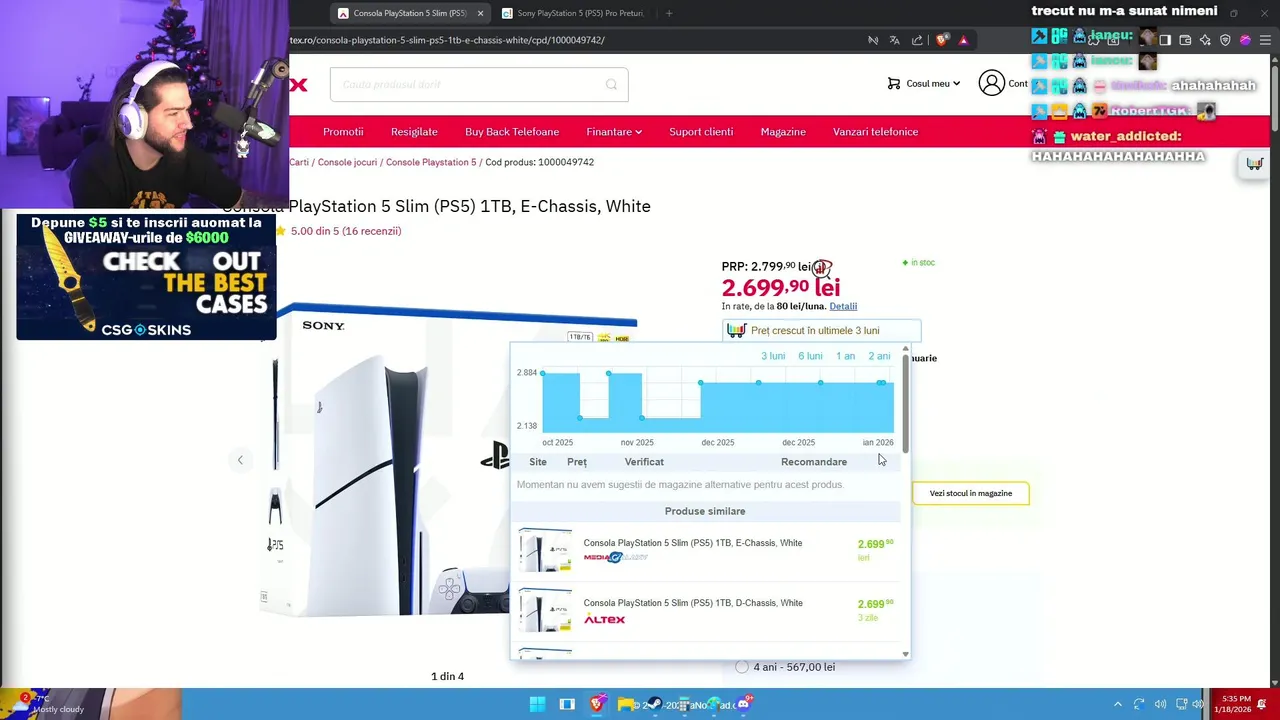
Task: Click the price tracker extension cart icon at page edge
Action: point(1254,164)
